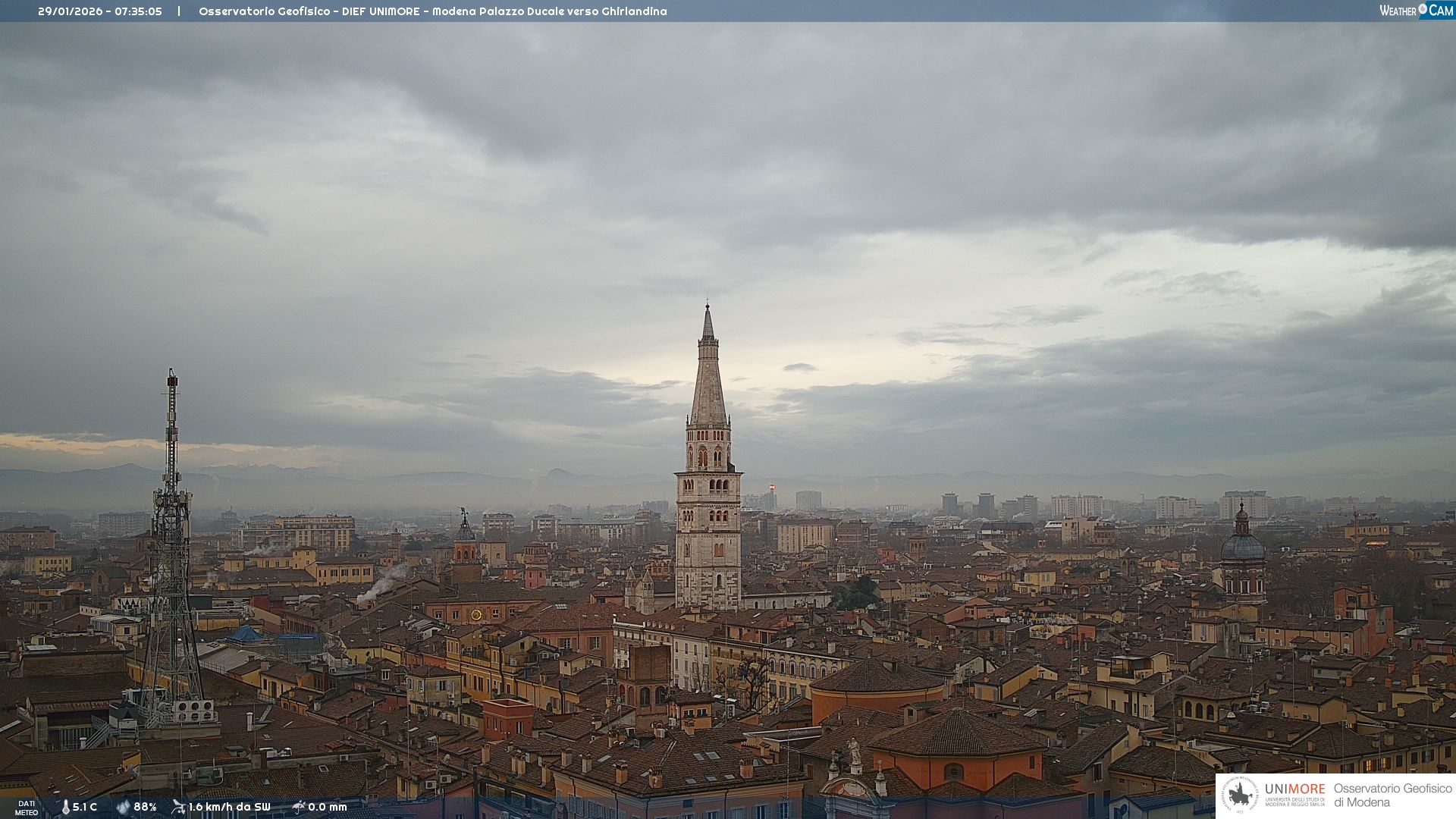Click the WeatherCam camera lens icon

pyautogui.click(x=1423, y=9)
